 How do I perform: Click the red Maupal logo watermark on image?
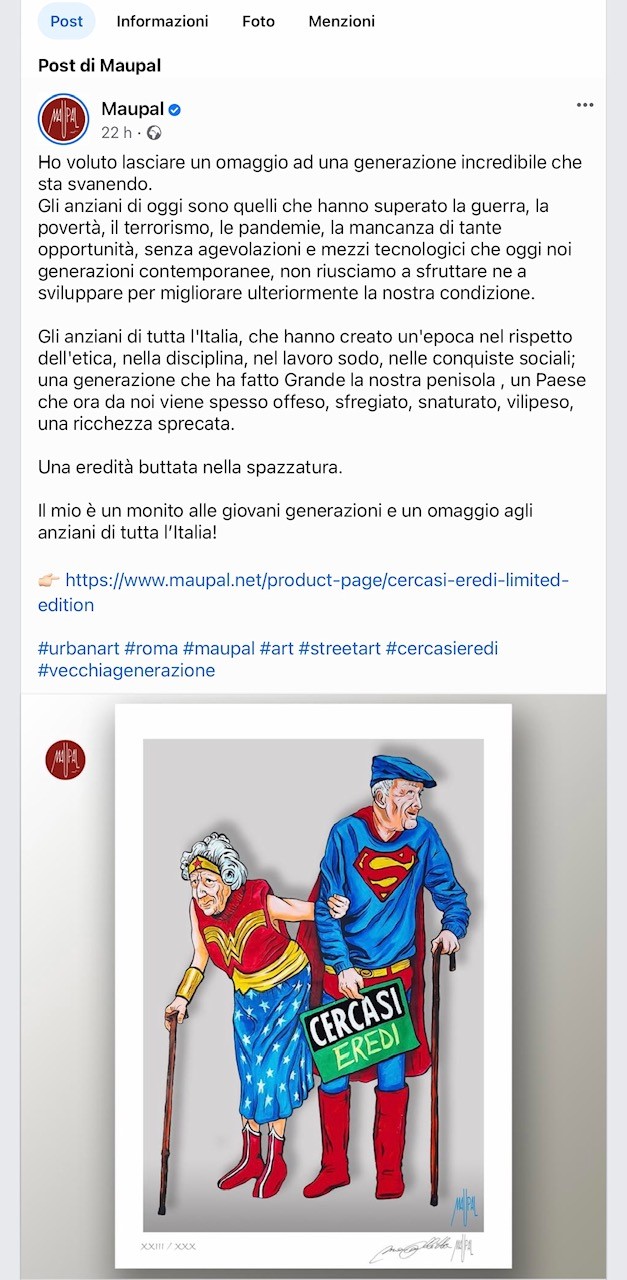[65, 760]
